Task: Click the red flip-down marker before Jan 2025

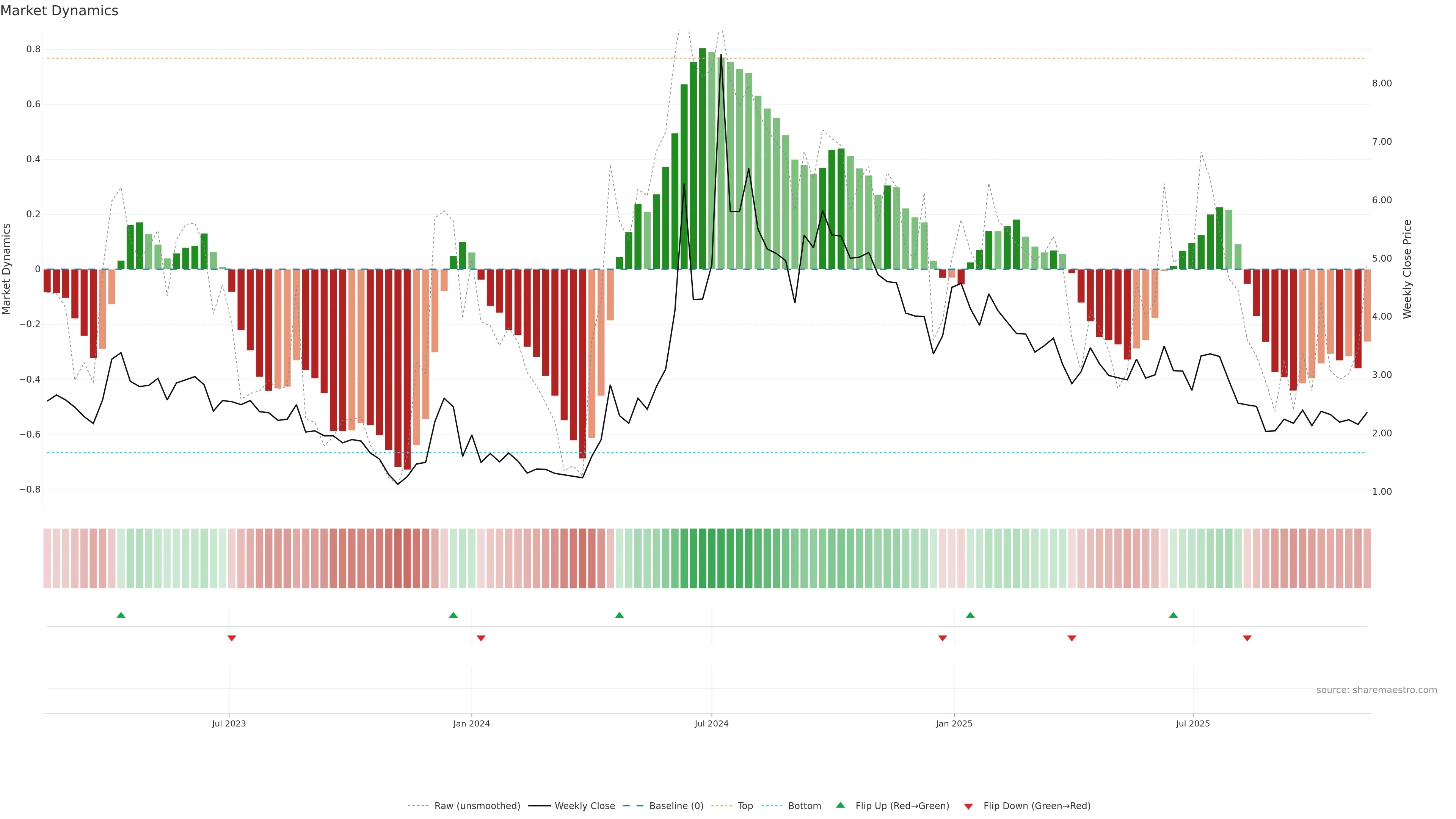Action: point(942,638)
